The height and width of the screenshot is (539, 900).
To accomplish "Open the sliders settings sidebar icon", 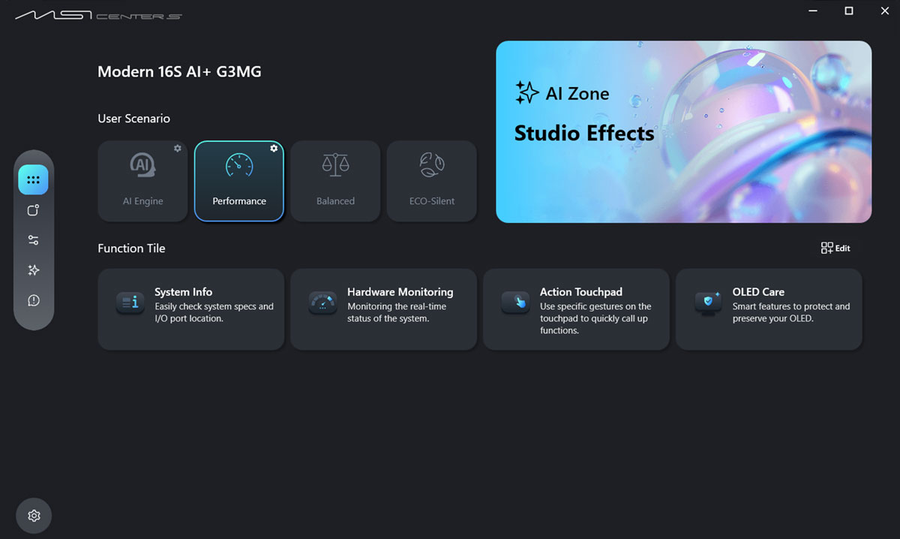I will coord(33,240).
